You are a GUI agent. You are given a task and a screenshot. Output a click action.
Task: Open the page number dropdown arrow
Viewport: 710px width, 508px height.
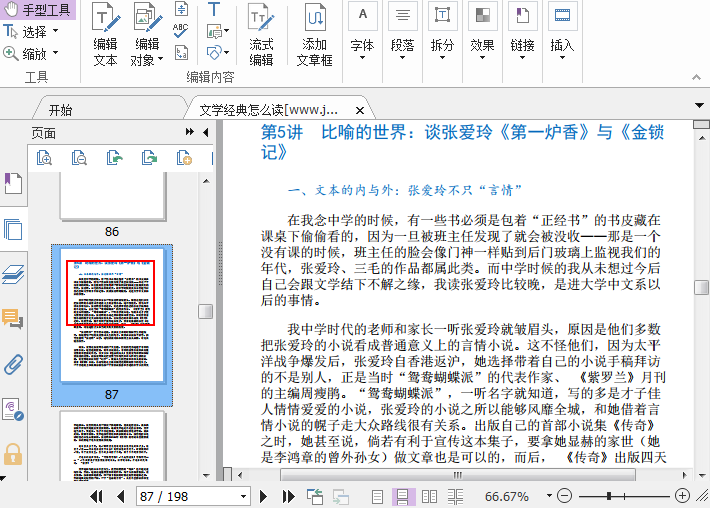(x=244, y=497)
